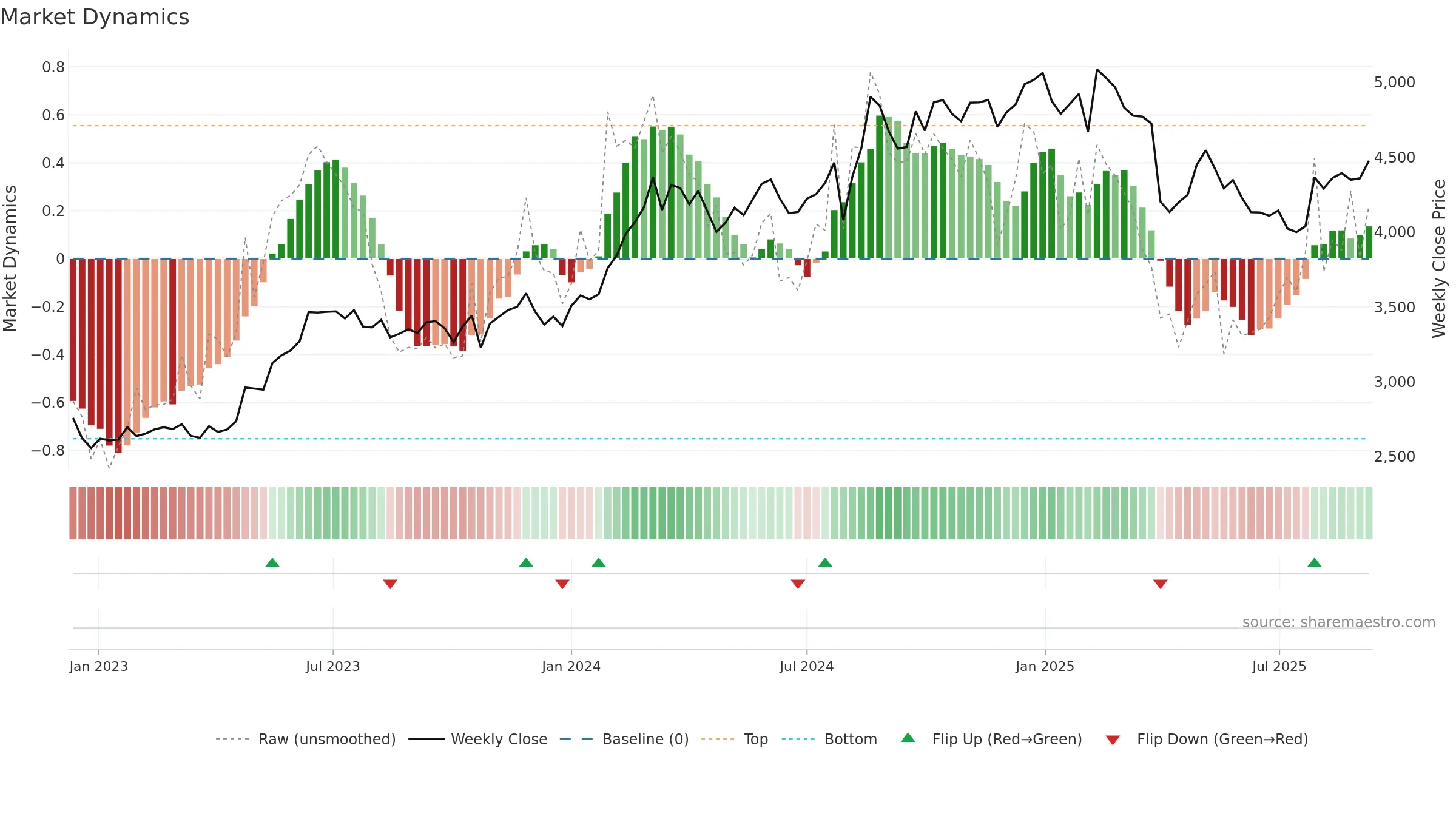Viewport: 1456px width, 819px height.
Task: Click the 4,000 price tick label
Action: coord(1395,232)
